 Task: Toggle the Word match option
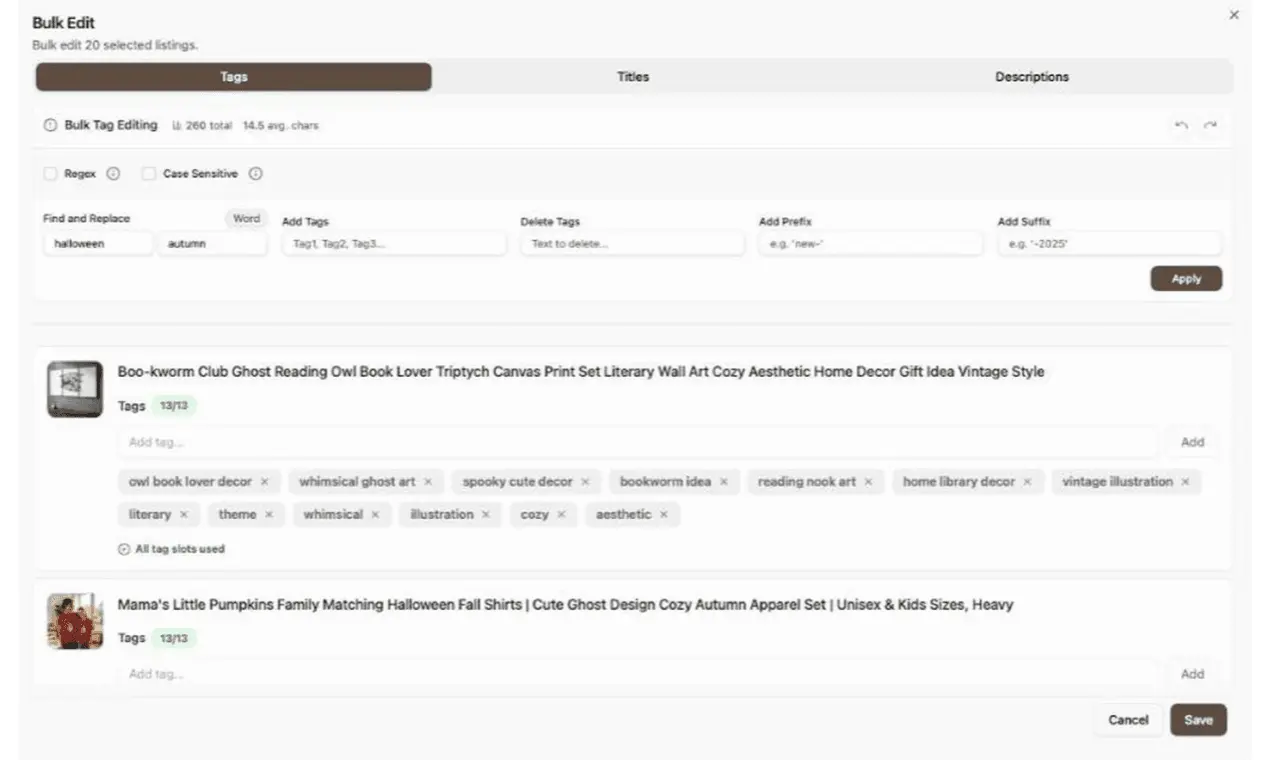(x=246, y=219)
